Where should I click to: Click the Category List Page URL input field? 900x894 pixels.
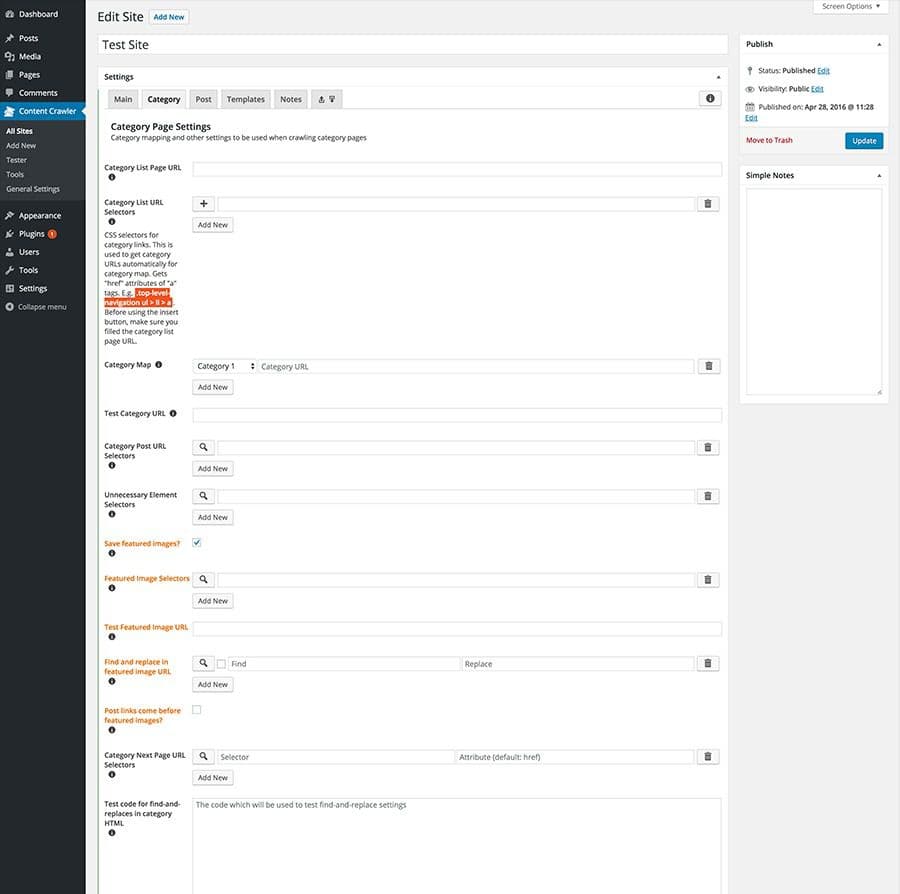pos(457,169)
